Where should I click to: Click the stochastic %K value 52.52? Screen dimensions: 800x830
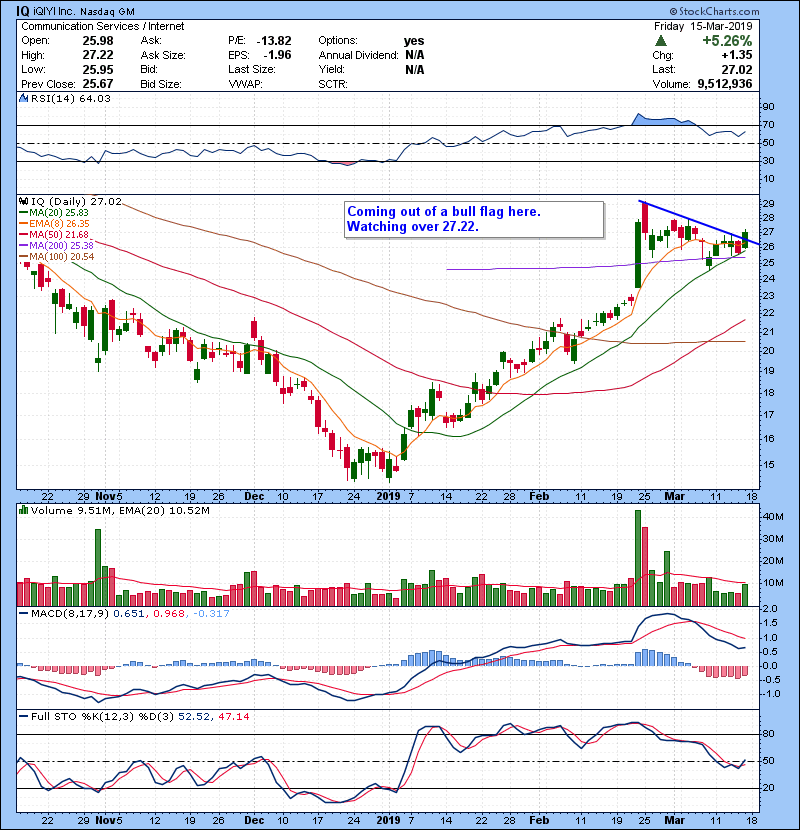[x=193, y=716]
